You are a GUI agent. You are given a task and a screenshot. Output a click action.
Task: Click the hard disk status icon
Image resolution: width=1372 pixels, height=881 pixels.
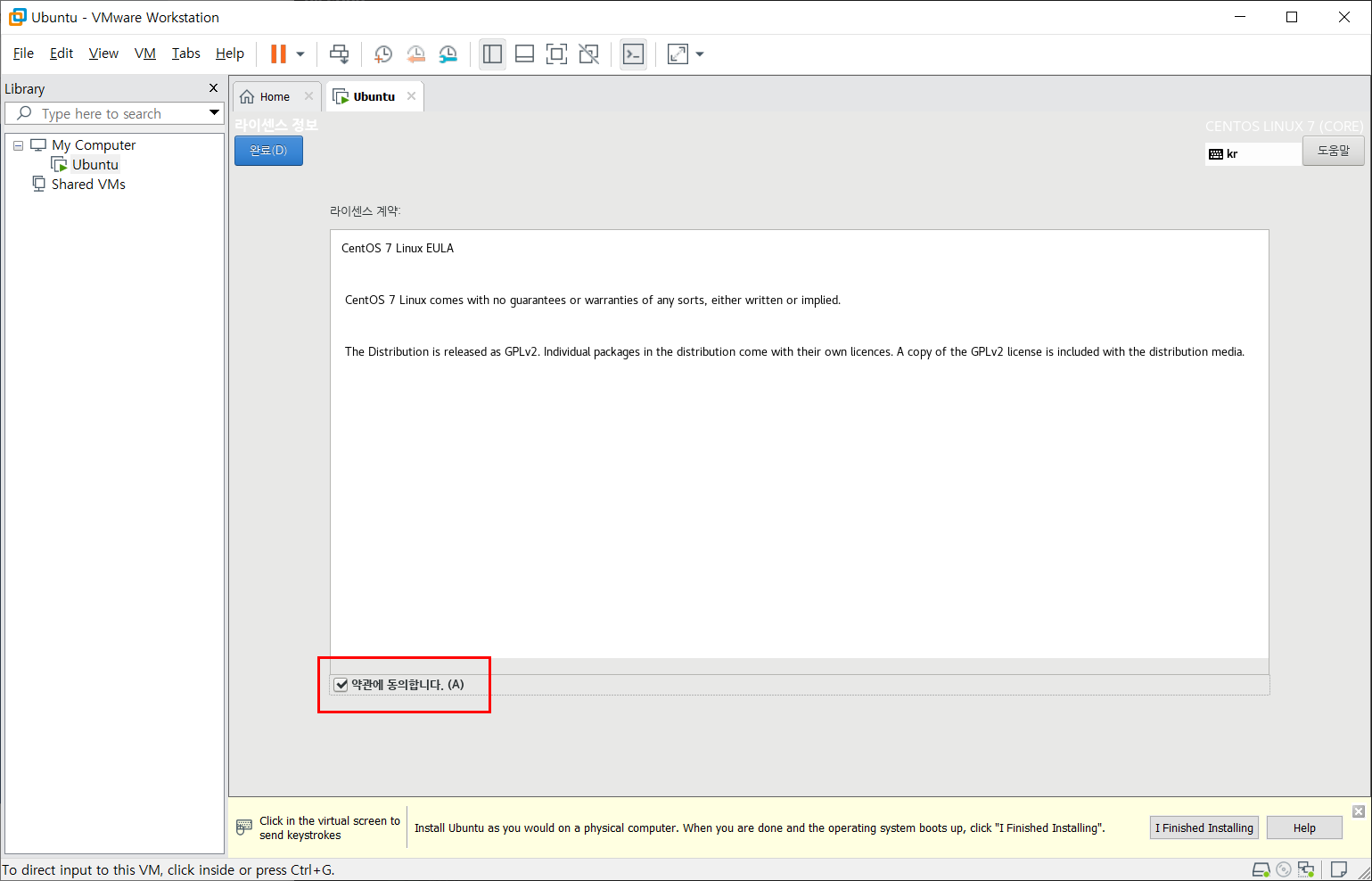click(x=1261, y=869)
